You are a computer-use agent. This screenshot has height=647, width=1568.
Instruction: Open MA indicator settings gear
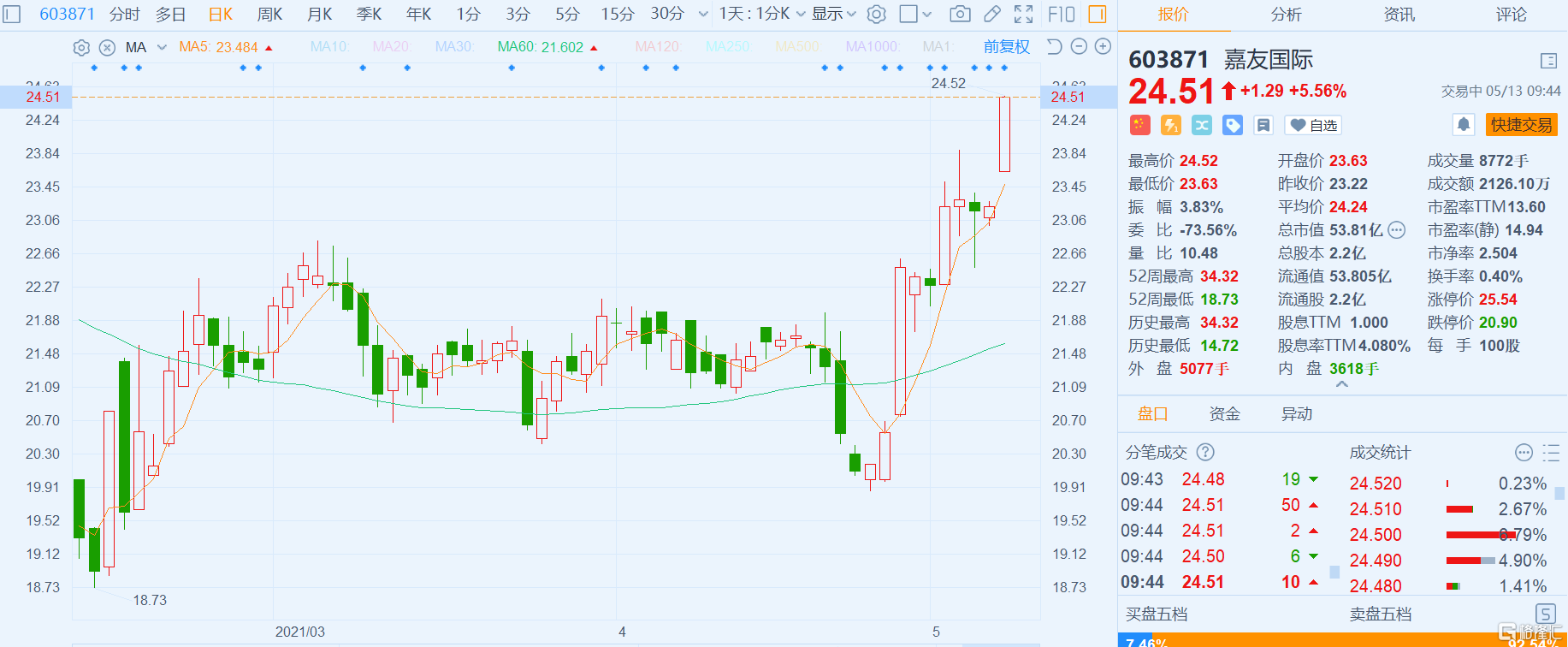[x=81, y=47]
